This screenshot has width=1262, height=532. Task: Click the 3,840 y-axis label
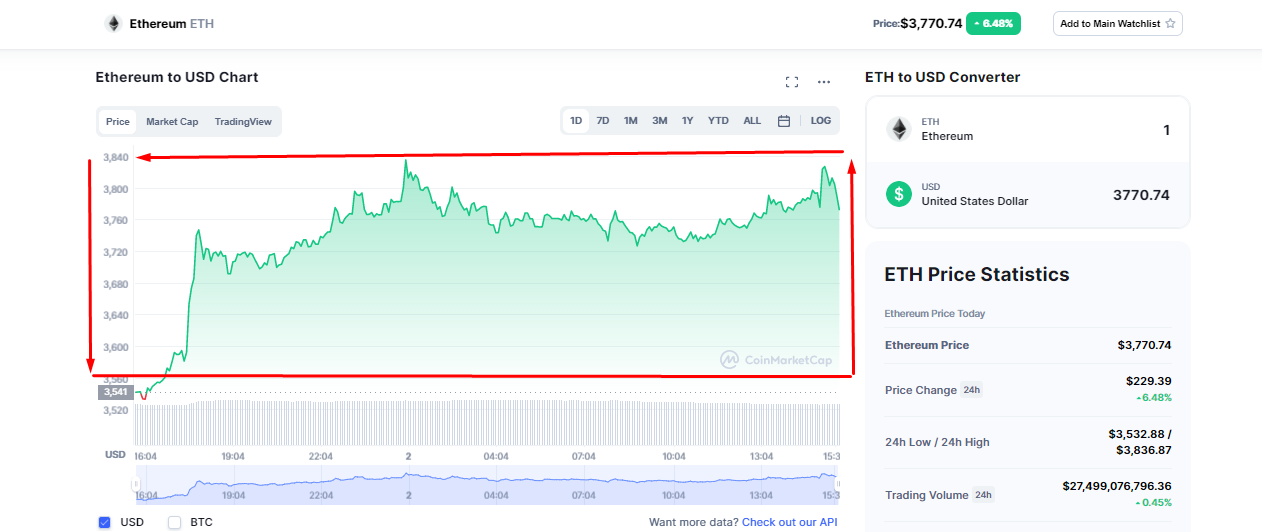(x=115, y=157)
